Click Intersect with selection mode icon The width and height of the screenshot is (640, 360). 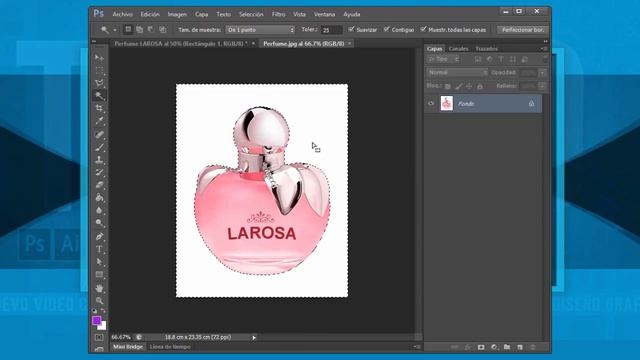click(162, 29)
